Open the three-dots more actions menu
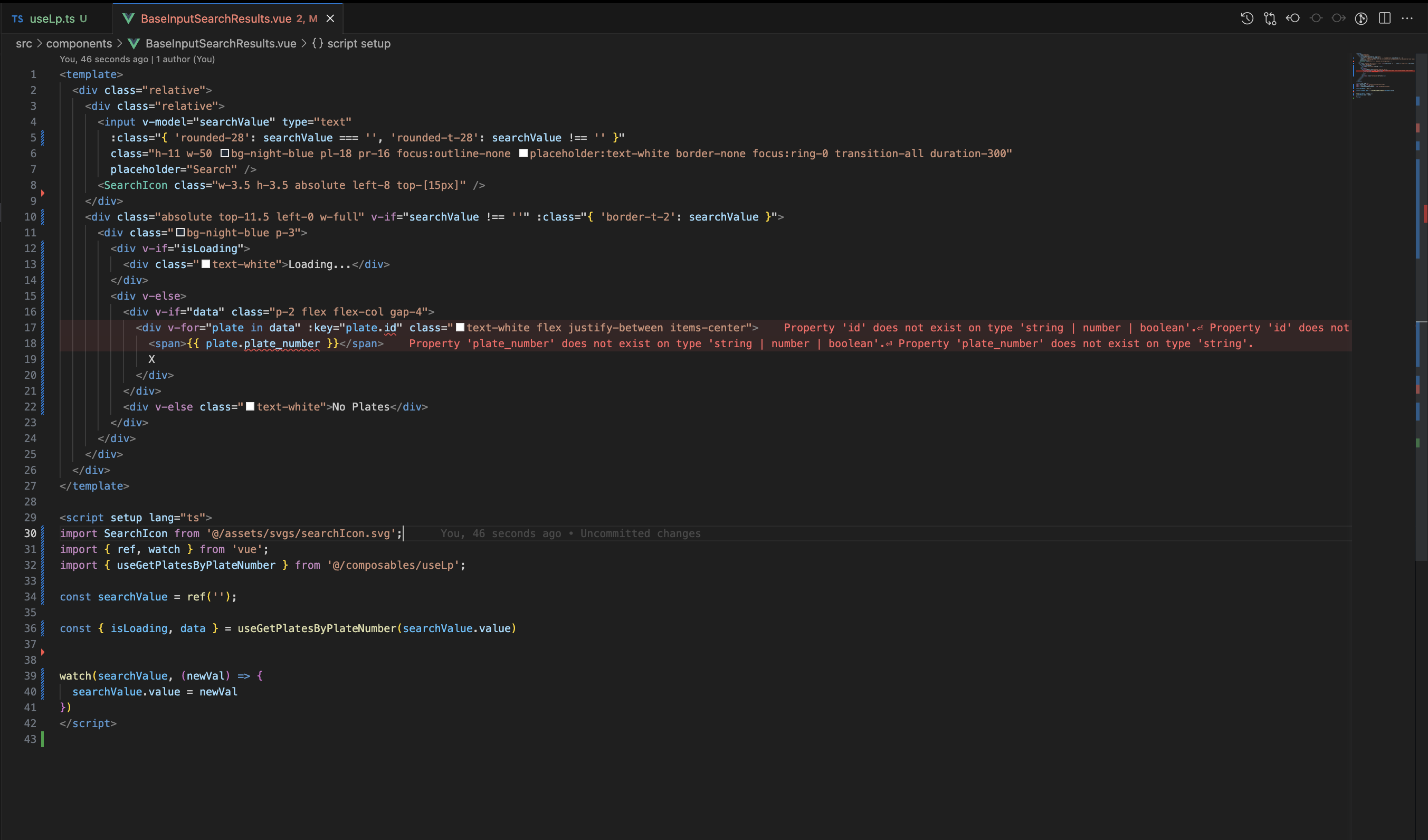This screenshot has height=840, width=1428. [1407, 18]
